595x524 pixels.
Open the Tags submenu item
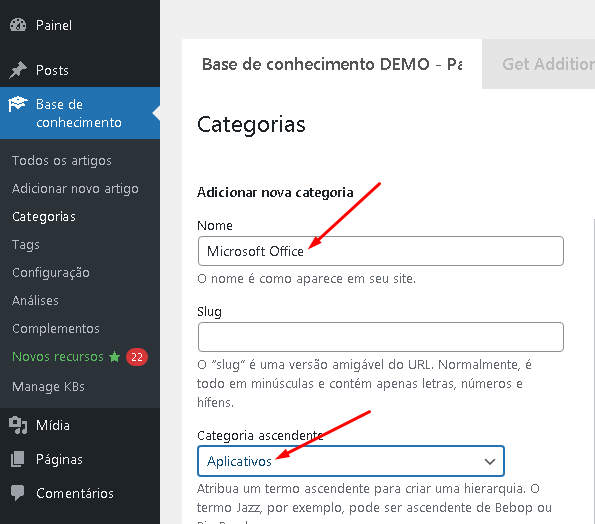(x=26, y=245)
